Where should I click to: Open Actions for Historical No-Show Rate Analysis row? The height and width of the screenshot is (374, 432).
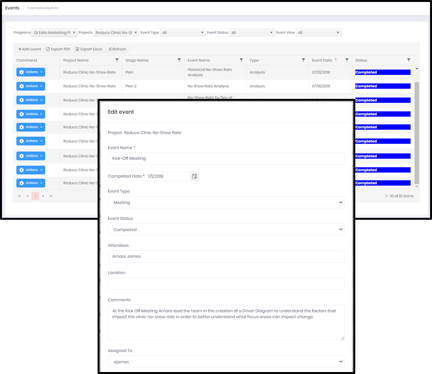click(31, 72)
